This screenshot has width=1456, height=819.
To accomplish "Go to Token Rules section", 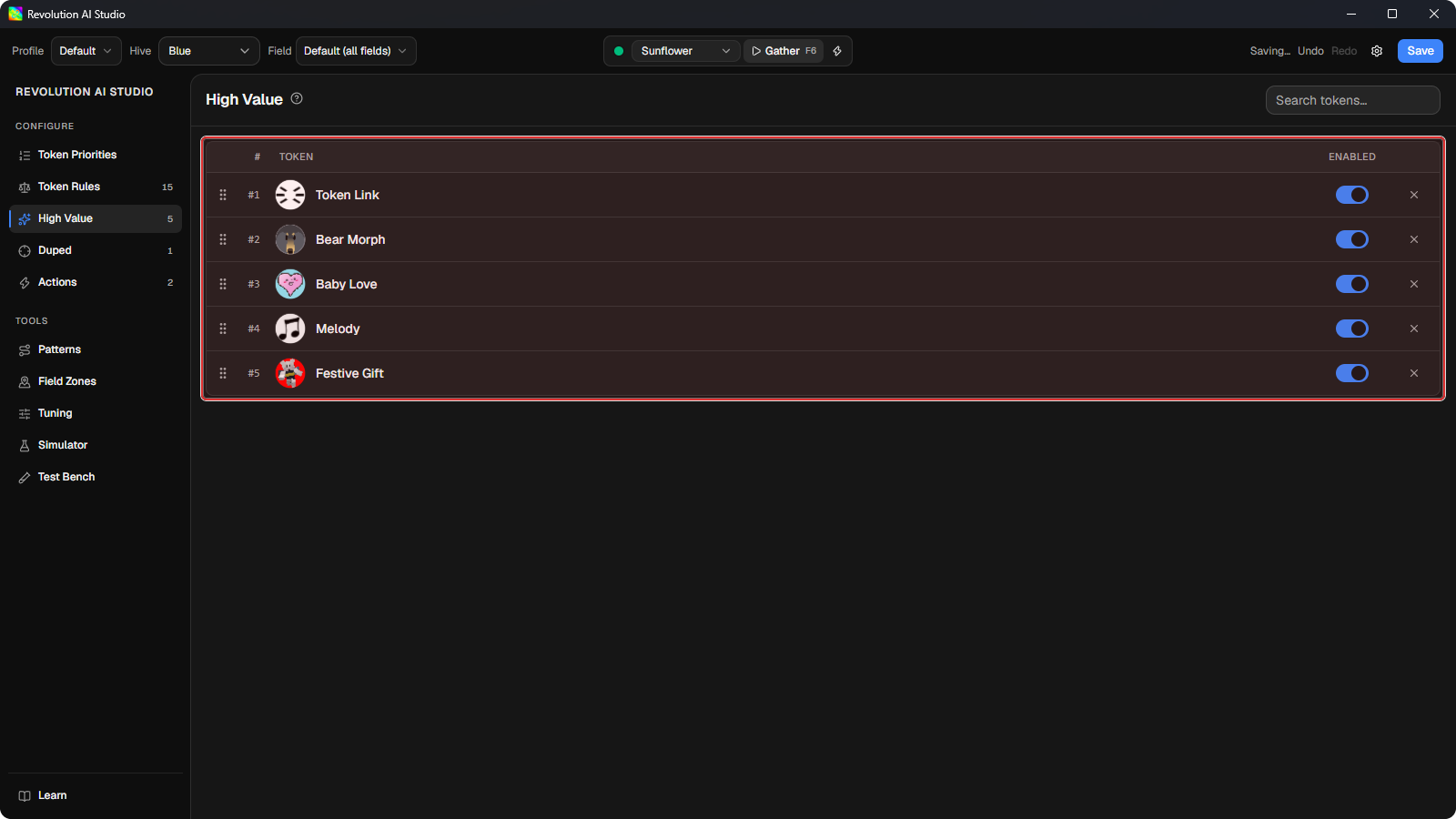I will click(x=96, y=187).
